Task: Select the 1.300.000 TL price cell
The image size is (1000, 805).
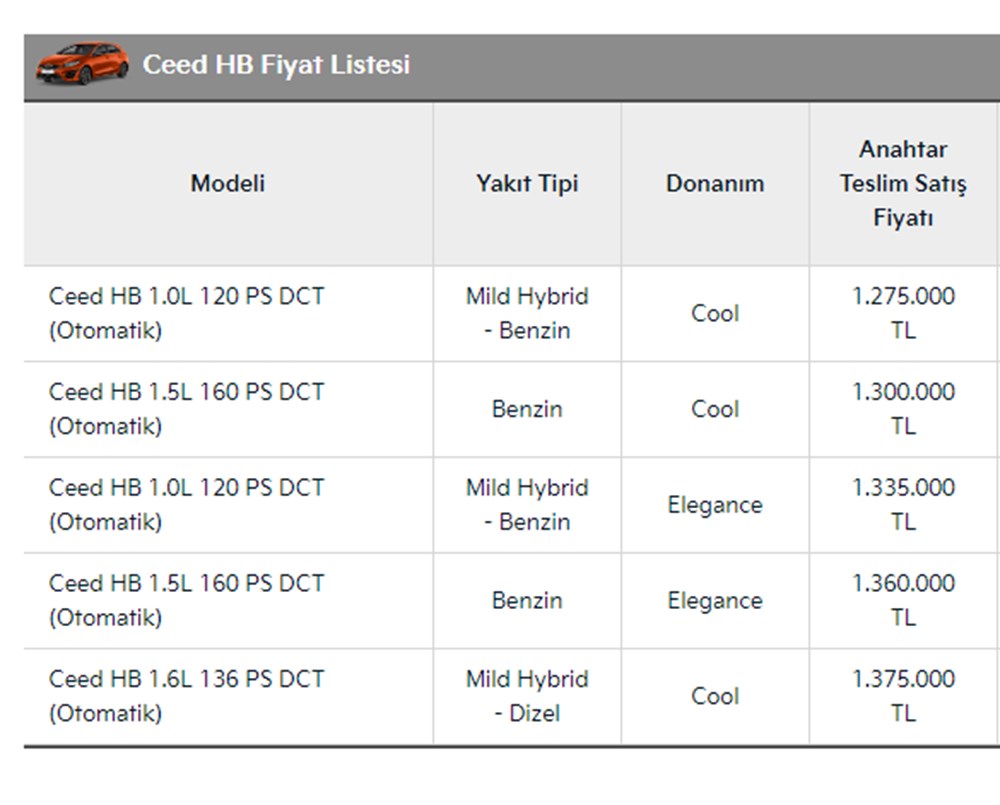Action: tap(903, 409)
